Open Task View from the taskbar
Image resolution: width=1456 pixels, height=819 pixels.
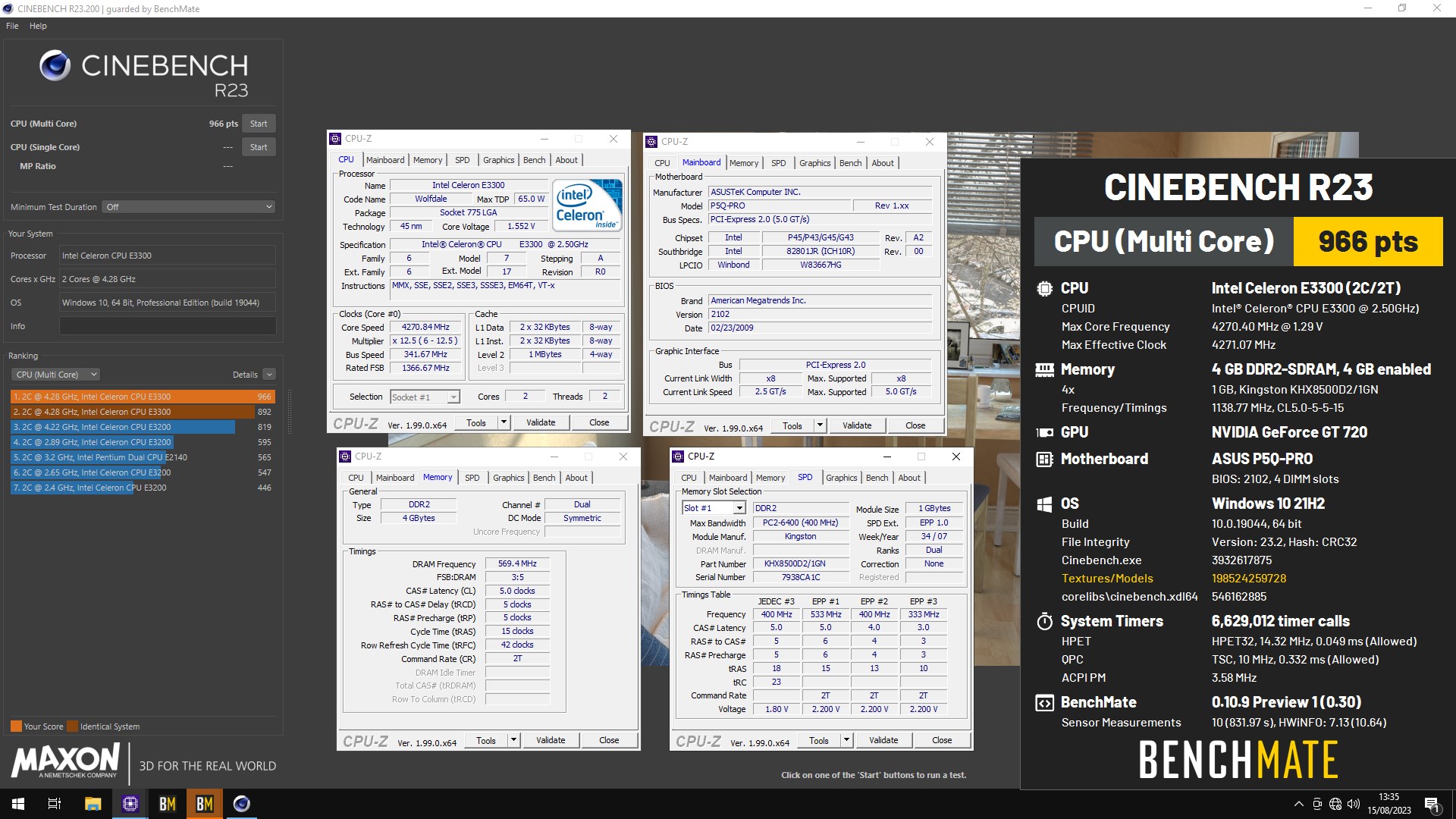point(55,804)
